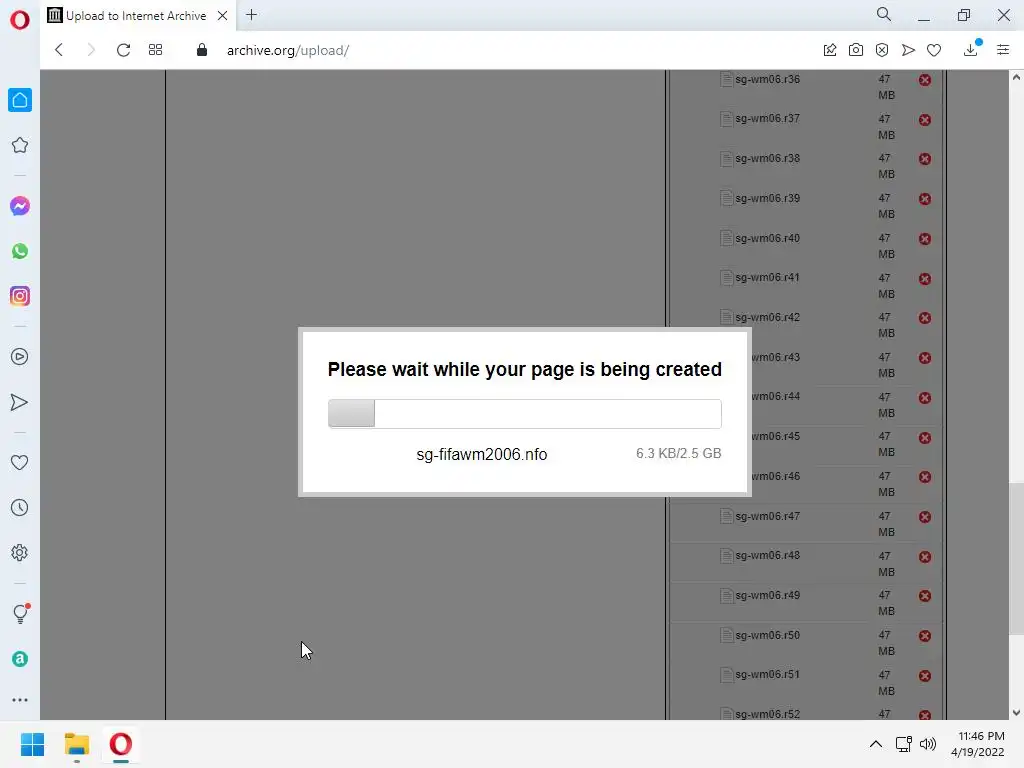Open sidebar setup three dots
The height and width of the screenshot is (768, 1024).
pos(20,700)
